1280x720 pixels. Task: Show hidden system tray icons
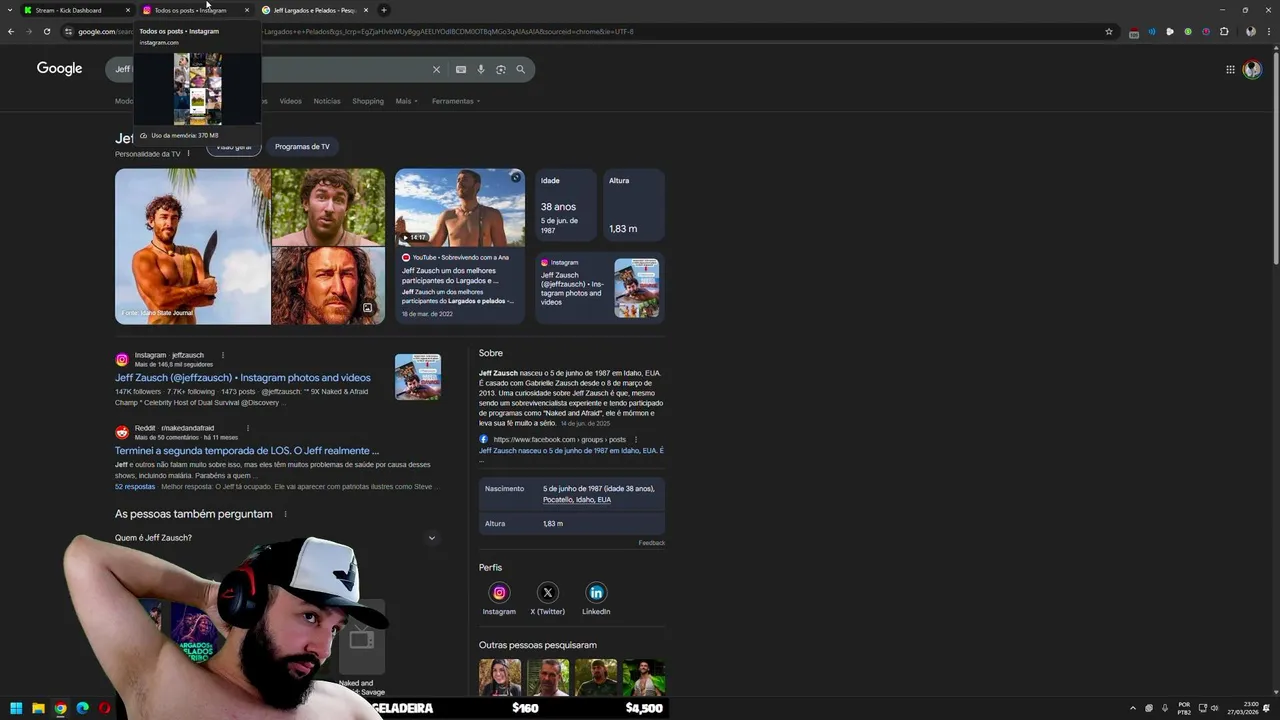click(x=1133, y=708)
